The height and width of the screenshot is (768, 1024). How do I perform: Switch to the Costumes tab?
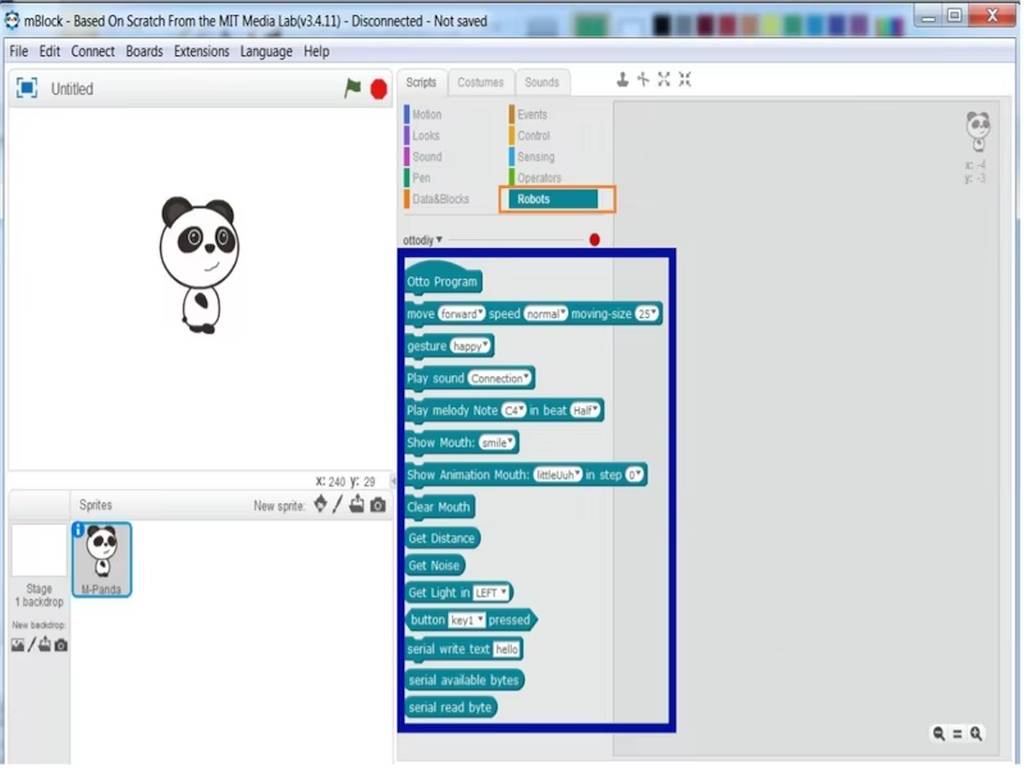tap(480, 82)
